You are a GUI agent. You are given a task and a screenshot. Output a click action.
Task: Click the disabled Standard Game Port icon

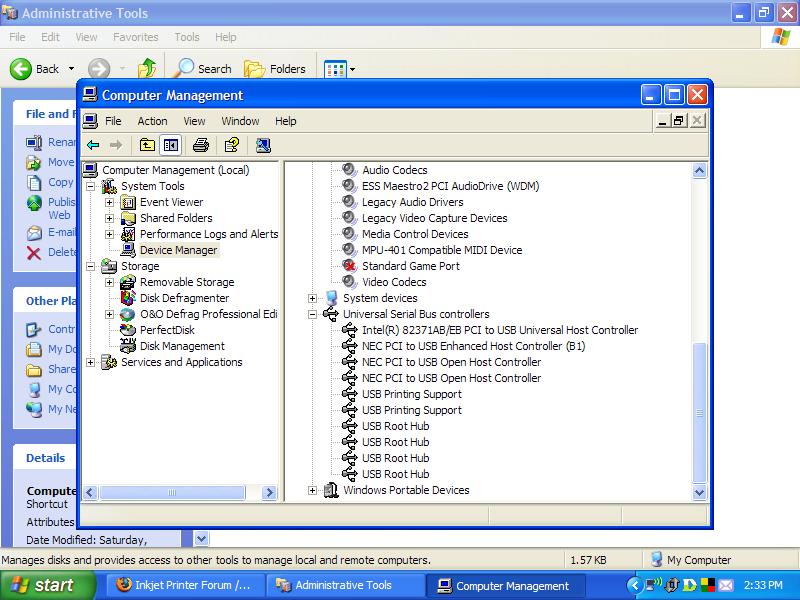click(x=349, y=266)
